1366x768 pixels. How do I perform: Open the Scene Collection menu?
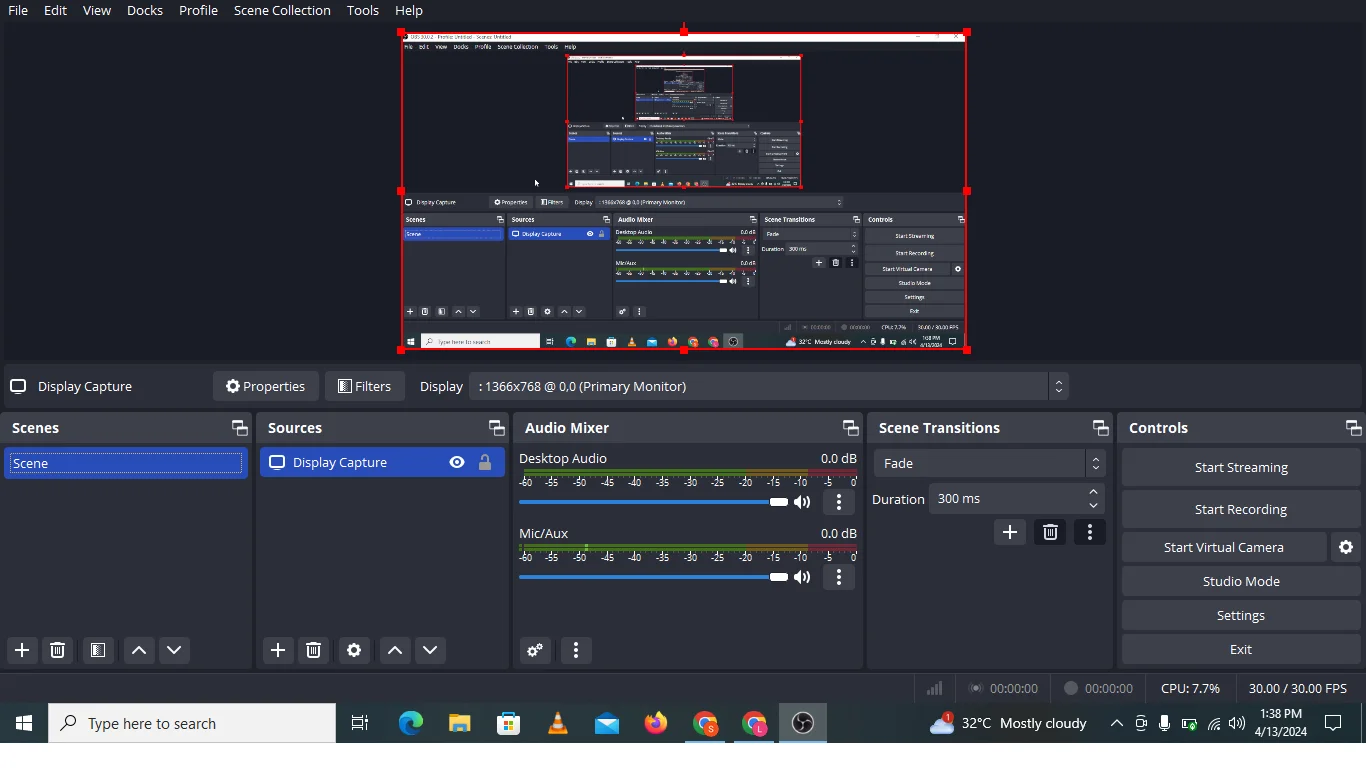tap(282, 11)
